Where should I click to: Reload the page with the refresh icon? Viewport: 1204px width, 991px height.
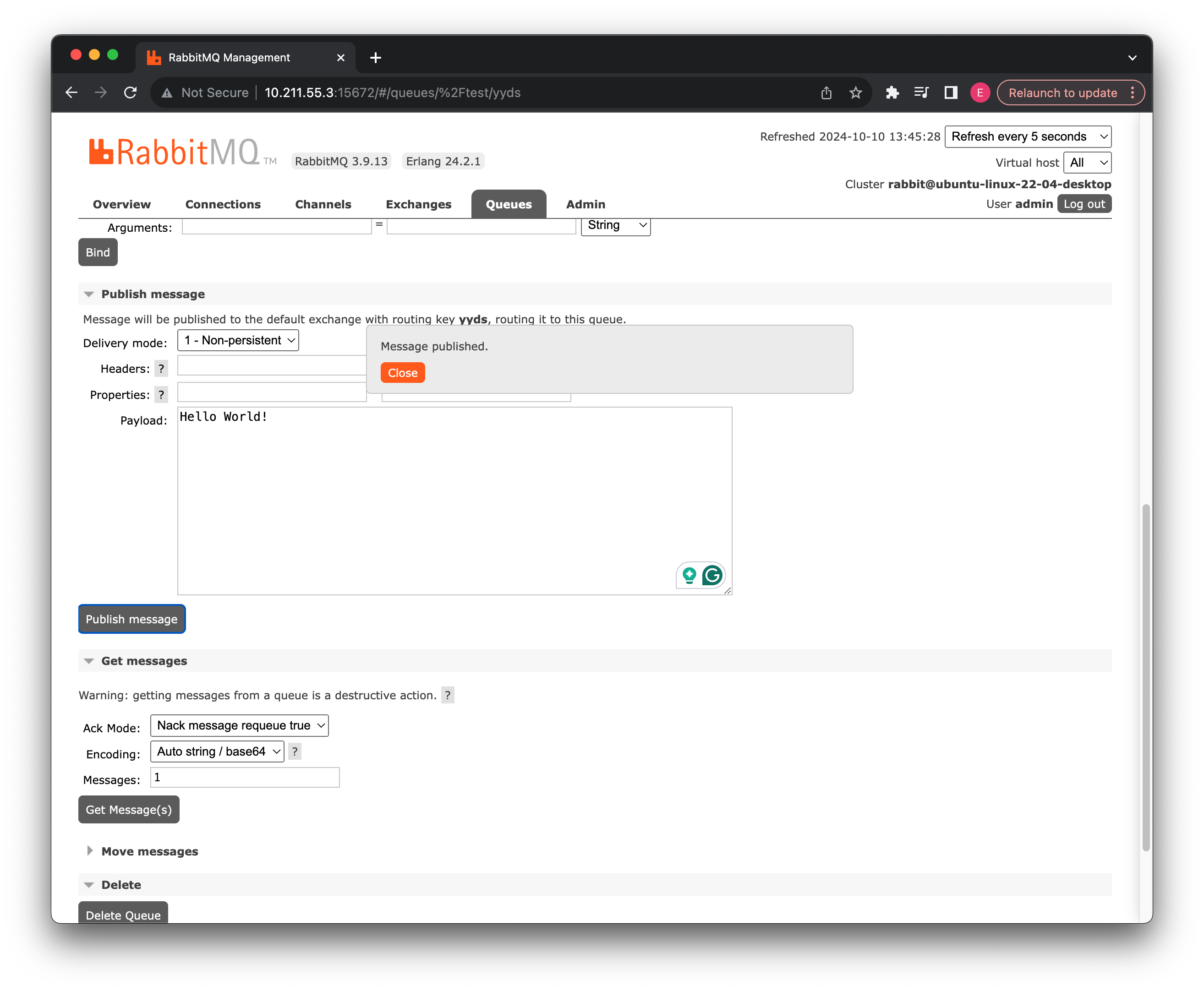coord(130,93)
